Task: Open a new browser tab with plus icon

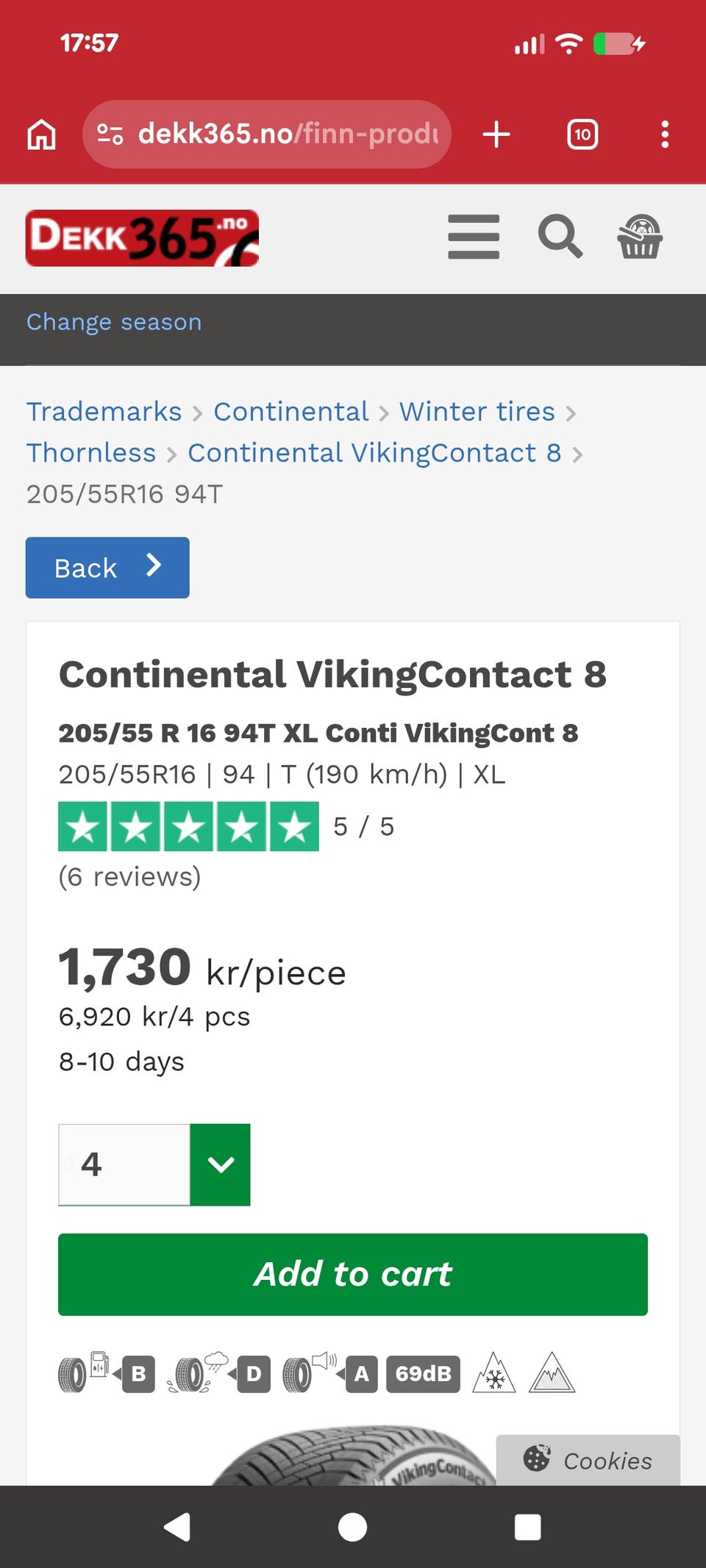Action: pos(496,135)
